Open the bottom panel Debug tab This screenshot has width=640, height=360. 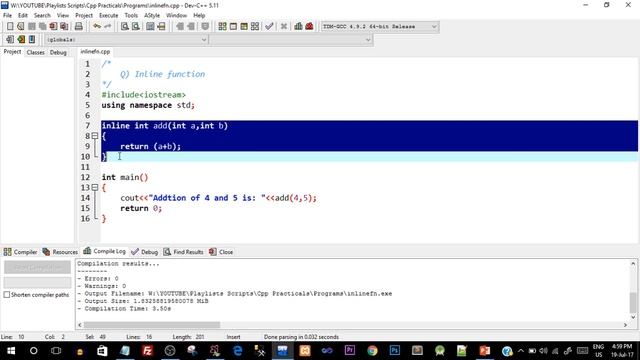pos(144,252)
